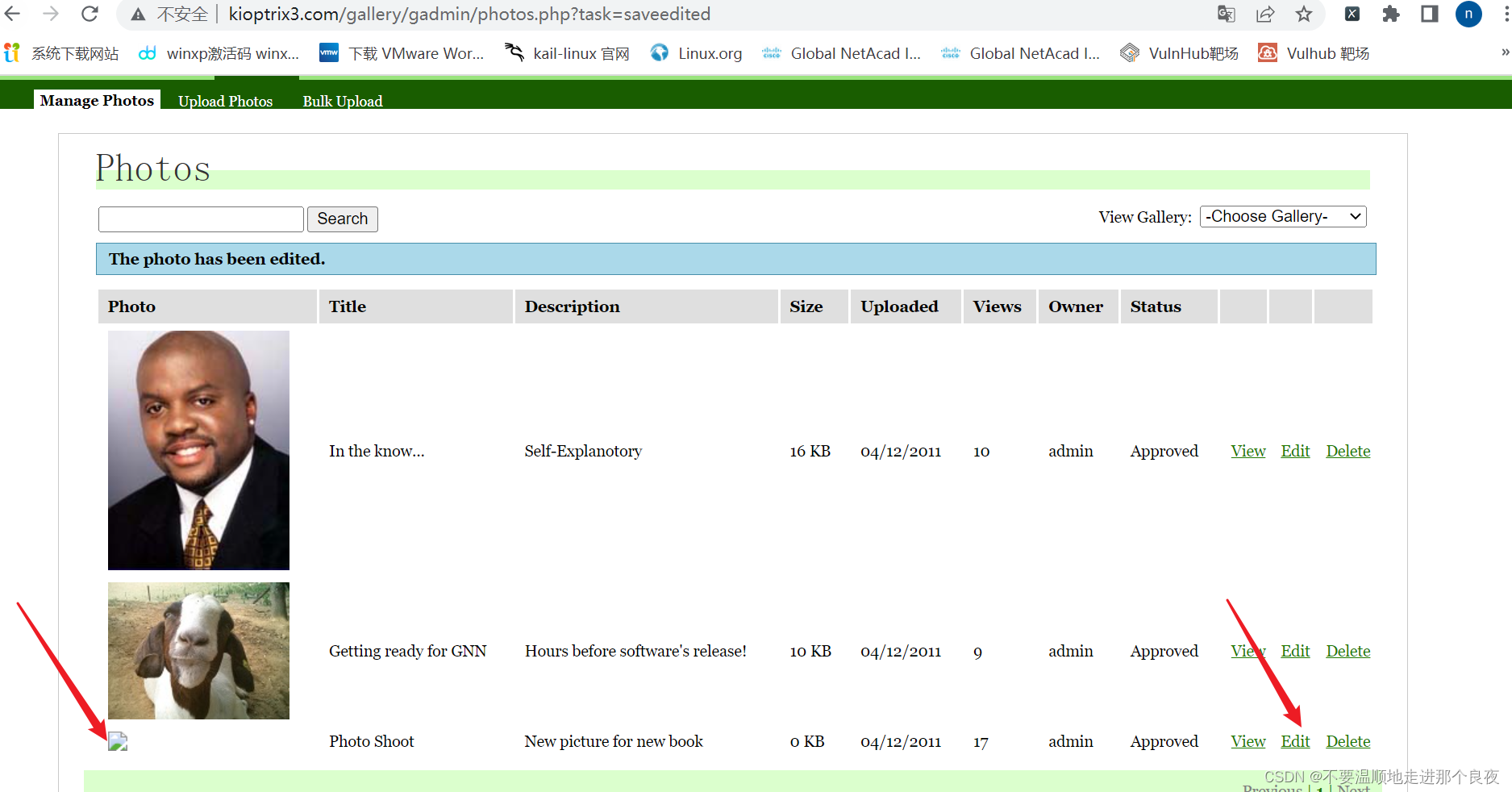1512x792 pixels.
Task: View the Photo Shoot photo
Action: [1248, 741]
